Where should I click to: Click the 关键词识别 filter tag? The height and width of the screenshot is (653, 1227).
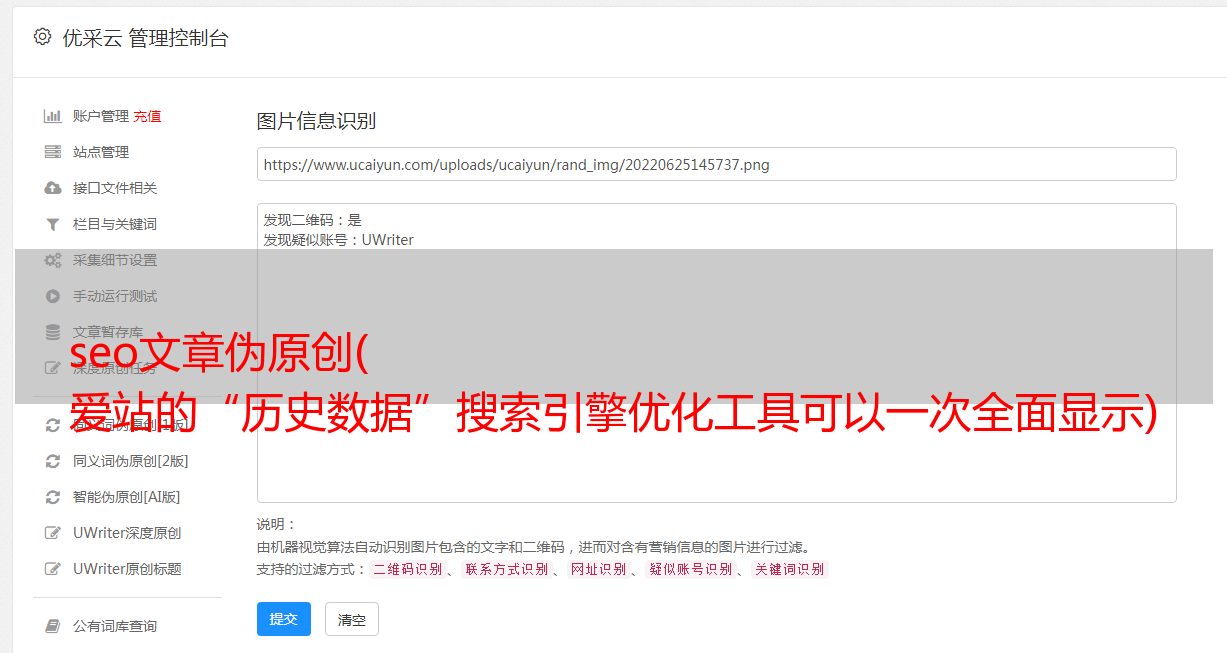coord(790,569)
